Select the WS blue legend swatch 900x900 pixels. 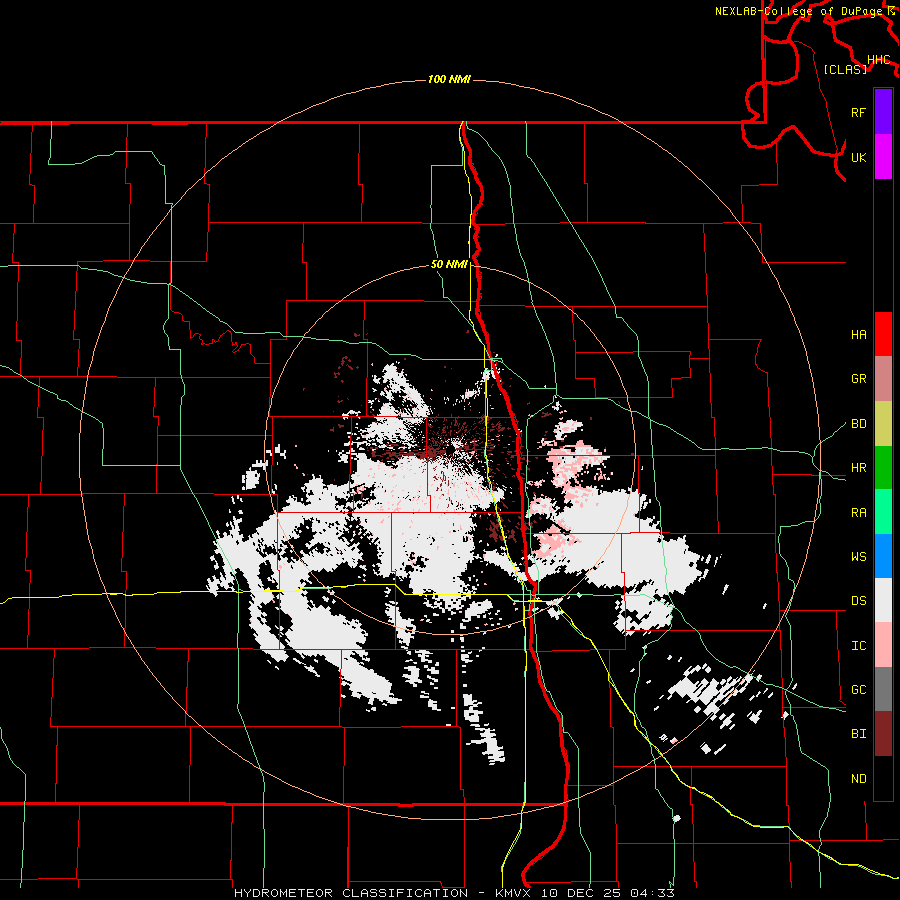click(x=883, y=556)
